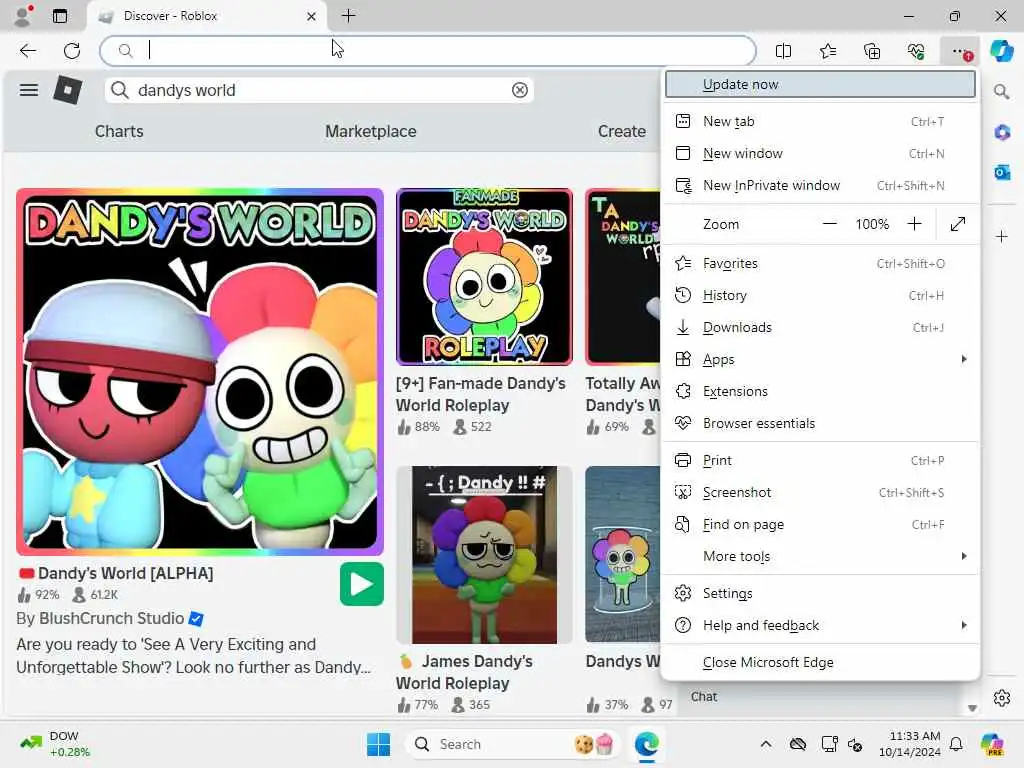Open sidebar settings gear icon
Viewport: 1024px width, 768px height.
[1002, 697]
